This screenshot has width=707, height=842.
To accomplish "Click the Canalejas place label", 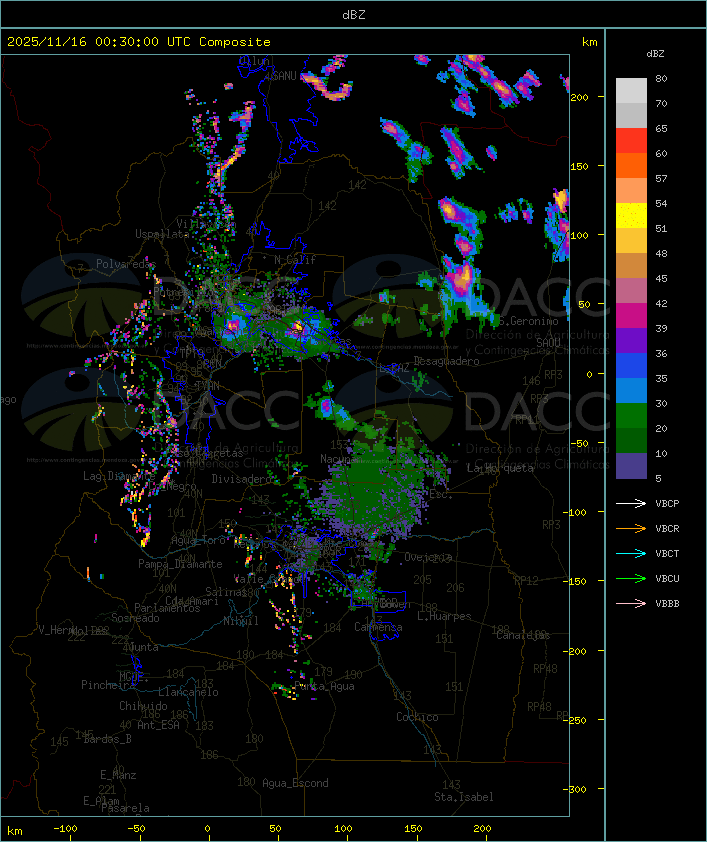I will point(523,635).
